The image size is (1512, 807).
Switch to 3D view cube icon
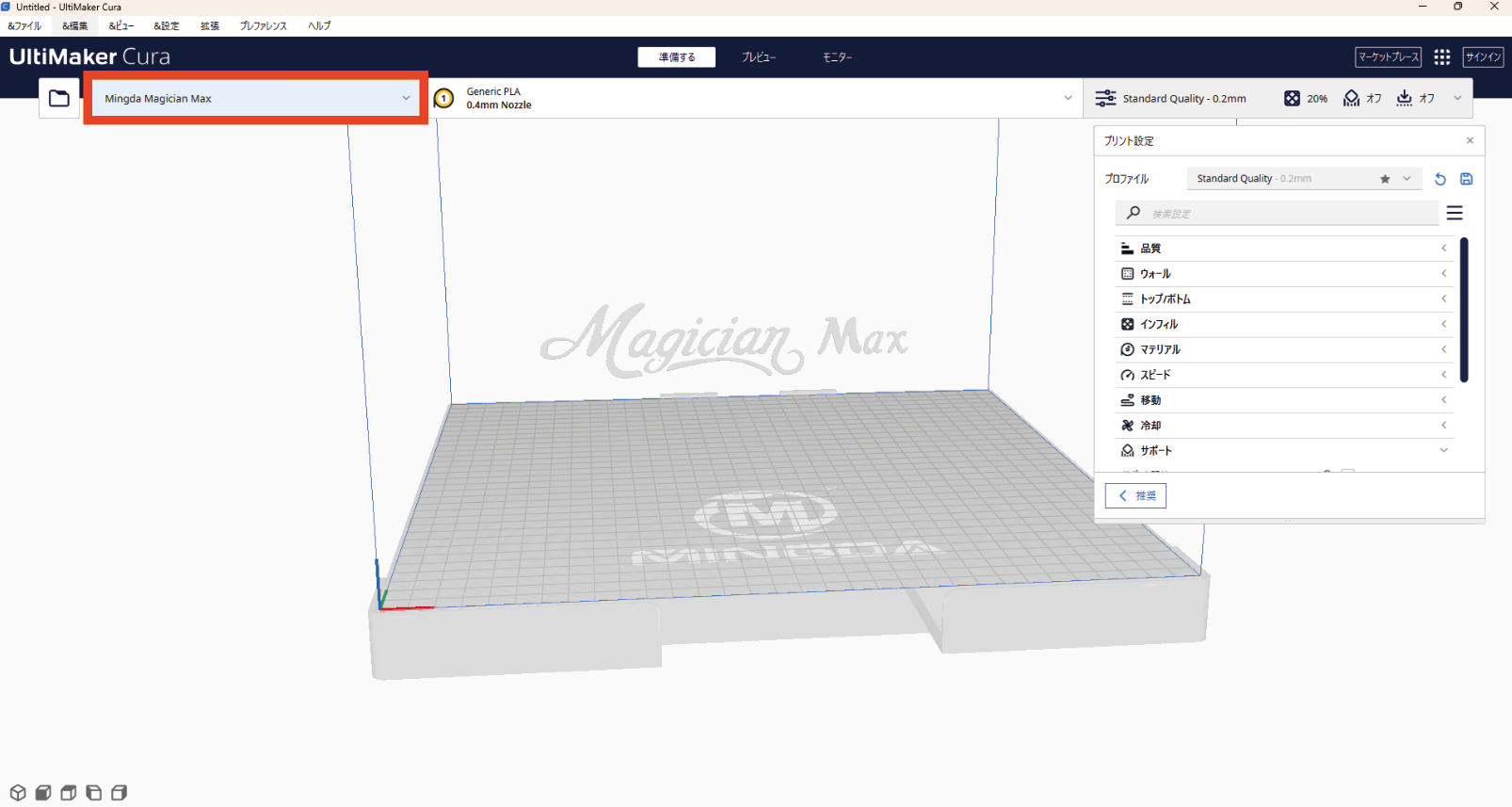pyautogui.click(x=18, y=793)
